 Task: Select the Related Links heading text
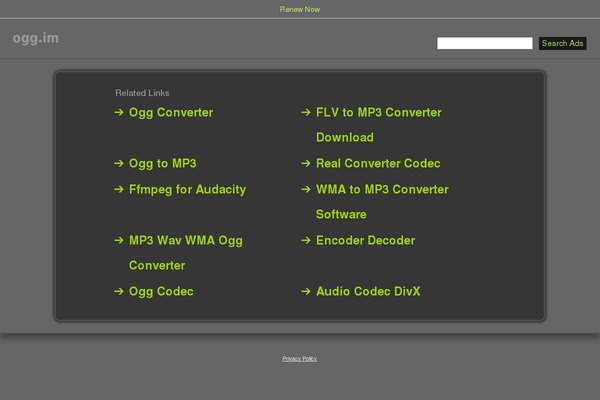(142, 93)
